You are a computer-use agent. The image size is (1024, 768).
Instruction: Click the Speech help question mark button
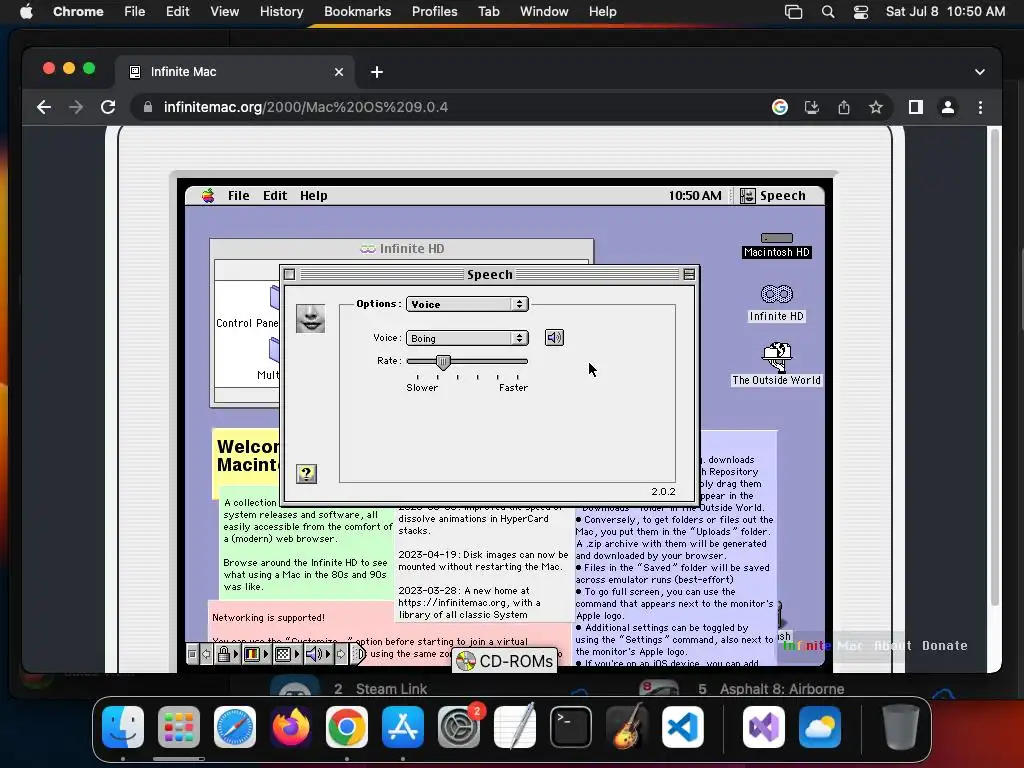pos(306,473)
